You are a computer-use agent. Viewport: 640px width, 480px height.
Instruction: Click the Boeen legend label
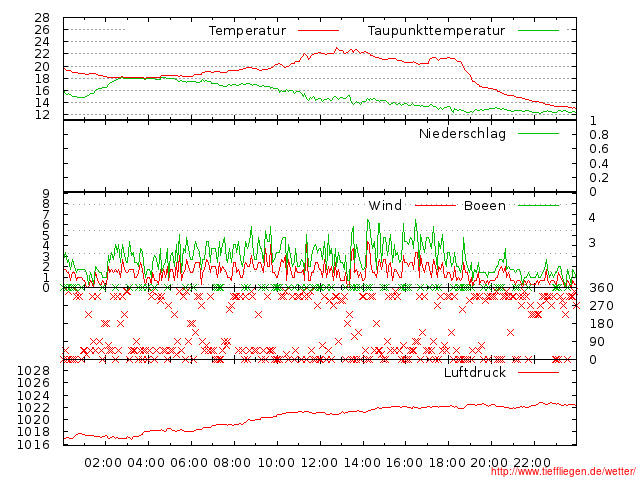click(484, 205)
